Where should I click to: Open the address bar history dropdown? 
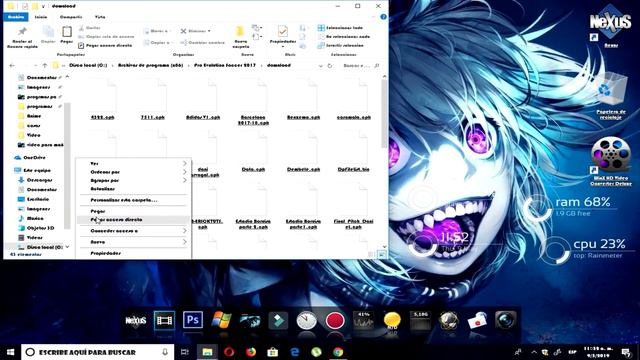click(320, 65)
